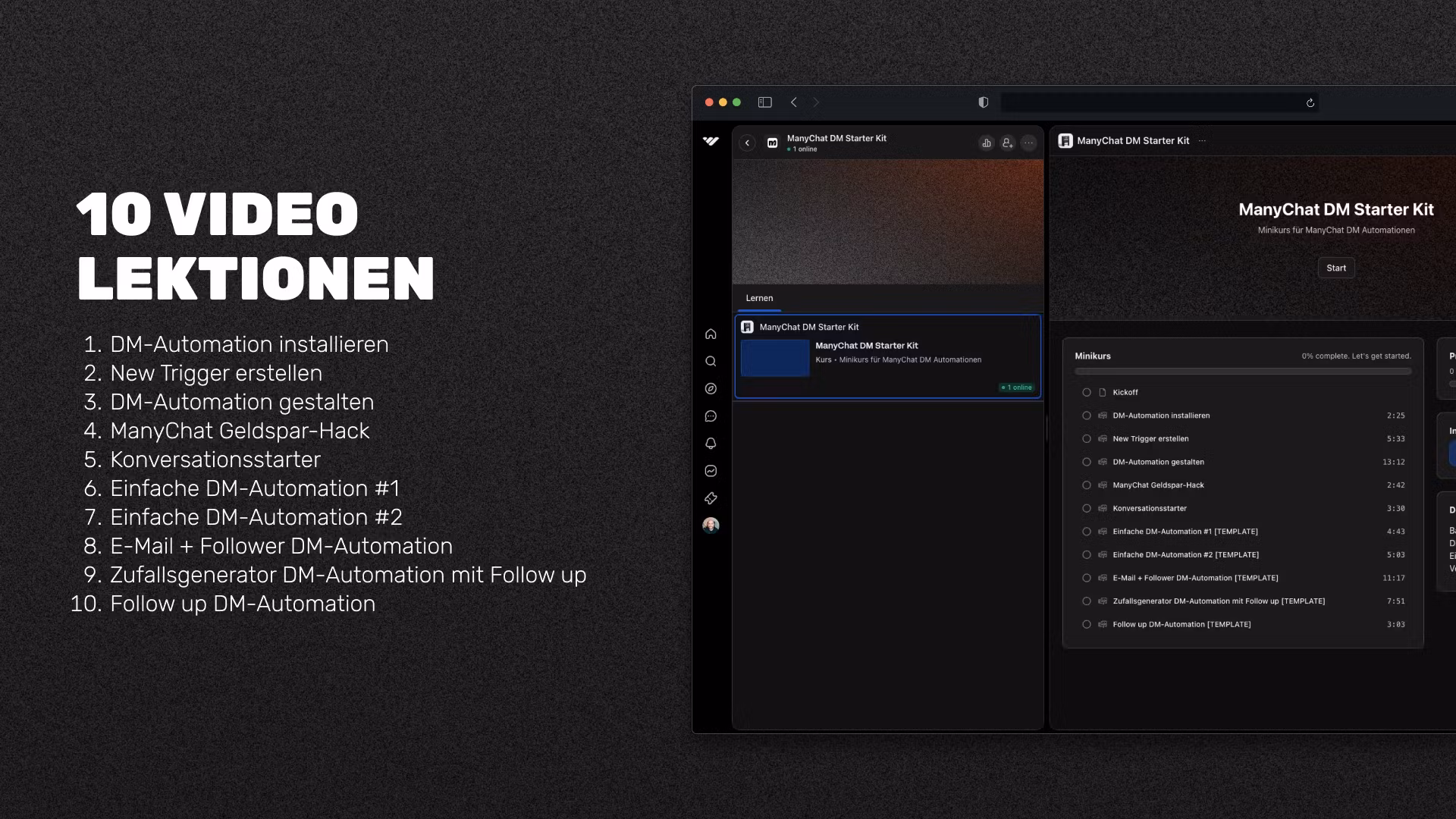The image size is (1456, 819).
Task: Click the blue course thumbnail
Action: (775, 358)
